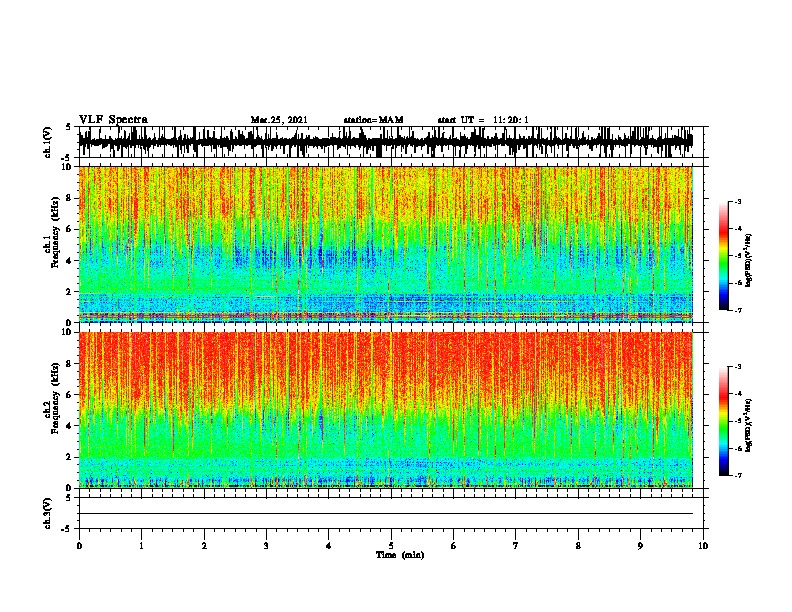The width and height of the screenshot is (792, 612).
Task: Click time axis tick label "2"
Action: point(204,546)
